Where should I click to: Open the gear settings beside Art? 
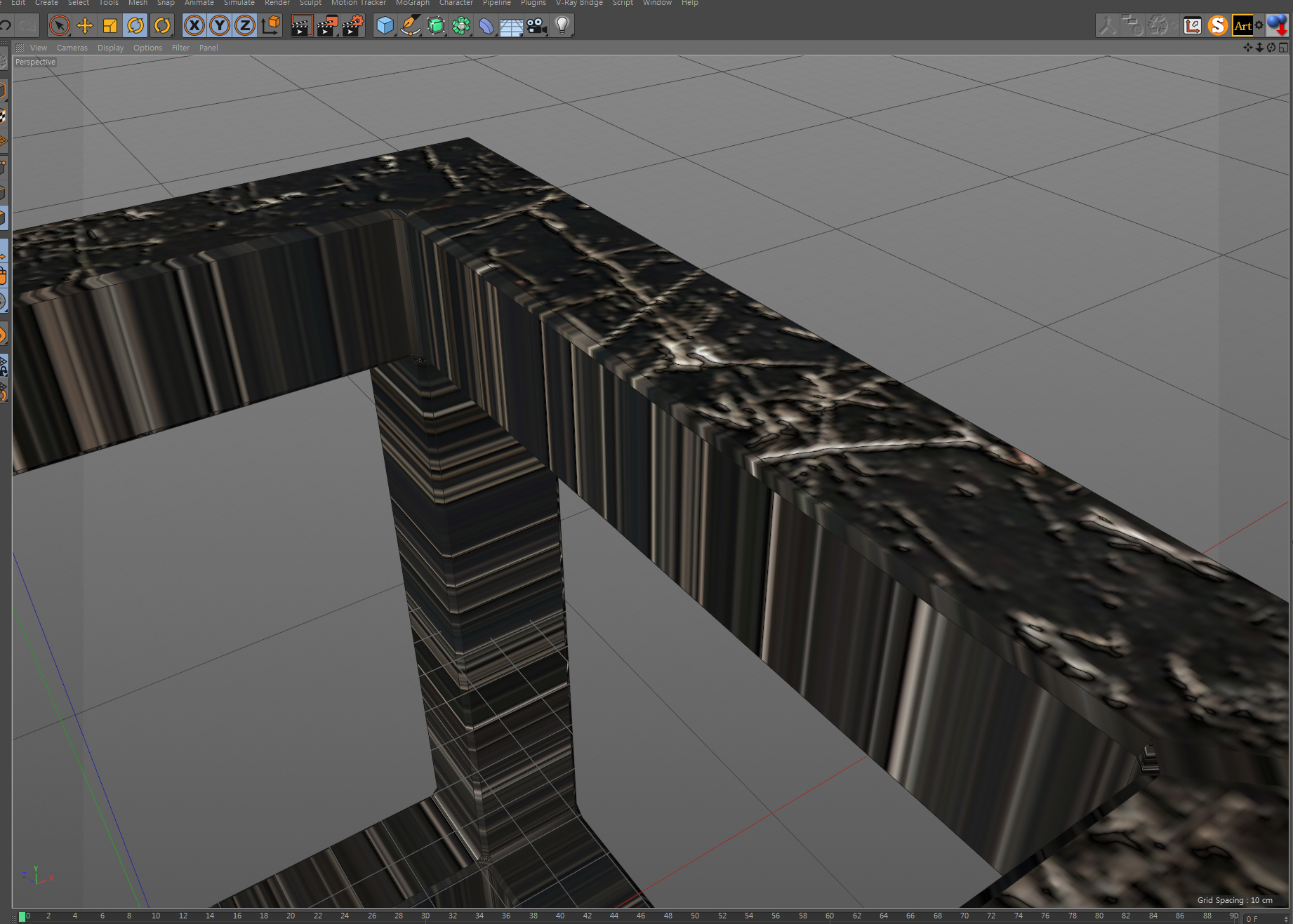[1259, 25]
